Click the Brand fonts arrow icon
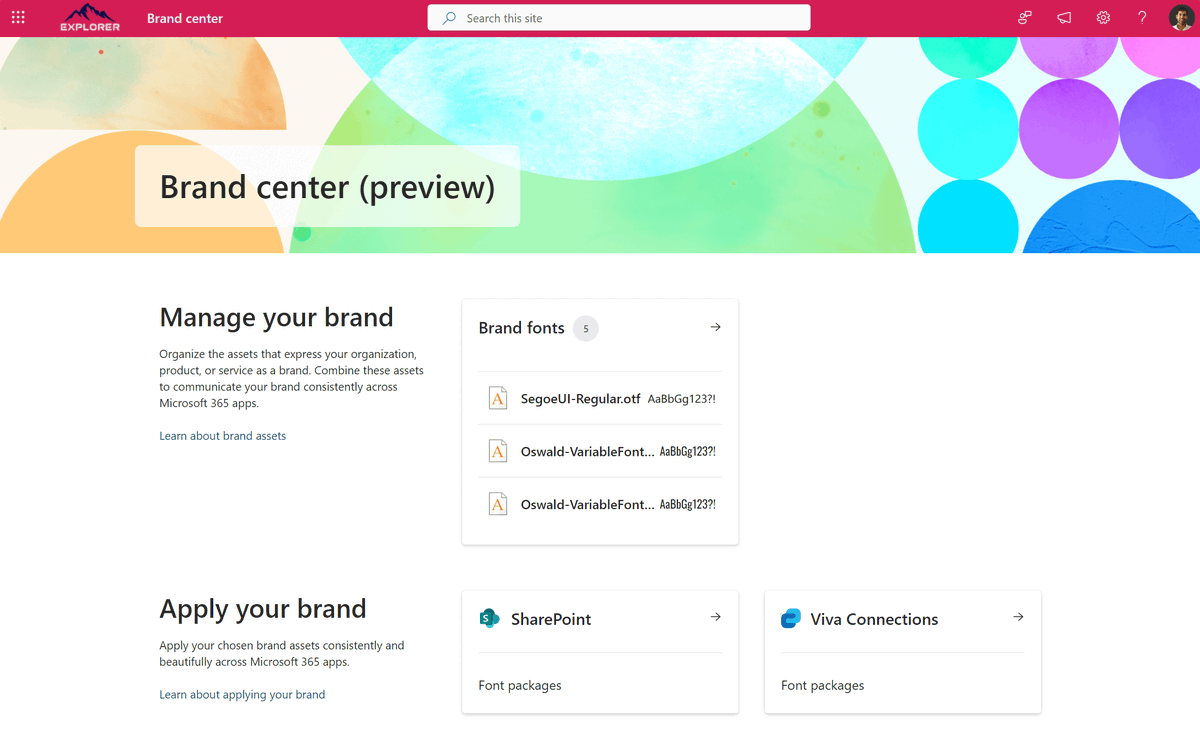The height and width of the screenshot is (734, 1200). point(715,327)
